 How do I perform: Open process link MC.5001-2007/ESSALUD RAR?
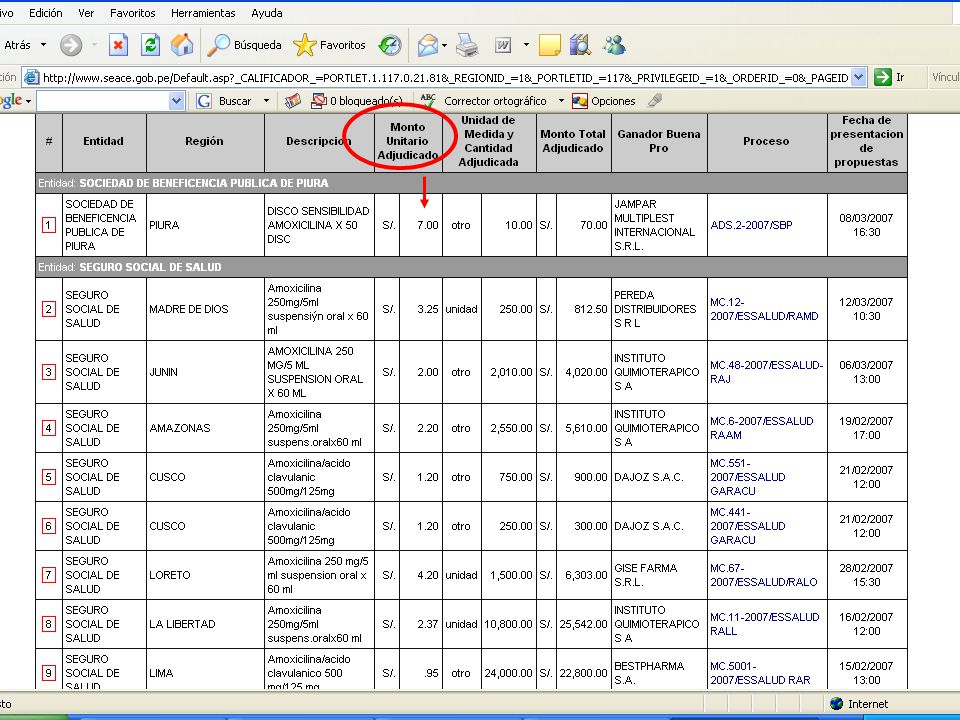point(760,673)
